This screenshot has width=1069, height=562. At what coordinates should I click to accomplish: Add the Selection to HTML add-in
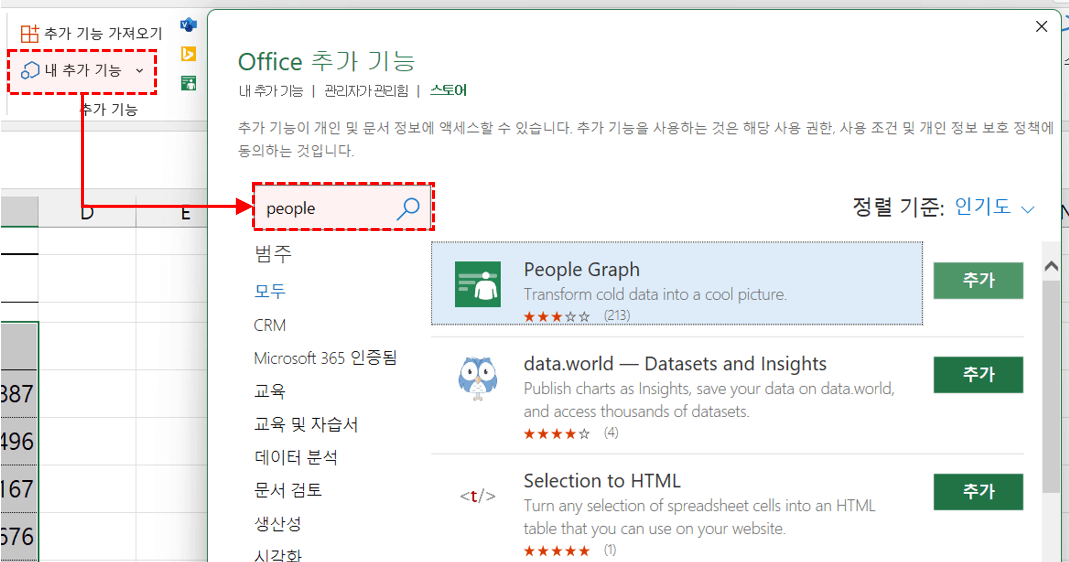click(x=978, y=492)
